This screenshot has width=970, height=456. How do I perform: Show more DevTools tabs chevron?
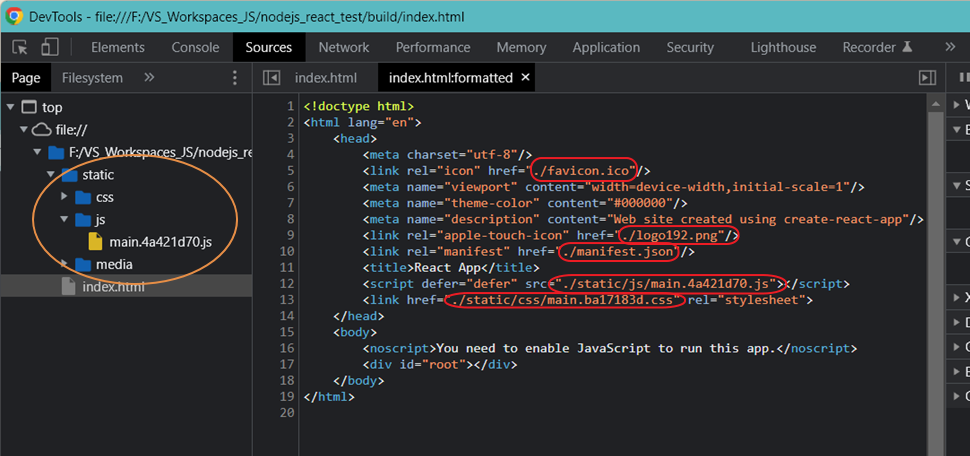(x=950, y=47)
